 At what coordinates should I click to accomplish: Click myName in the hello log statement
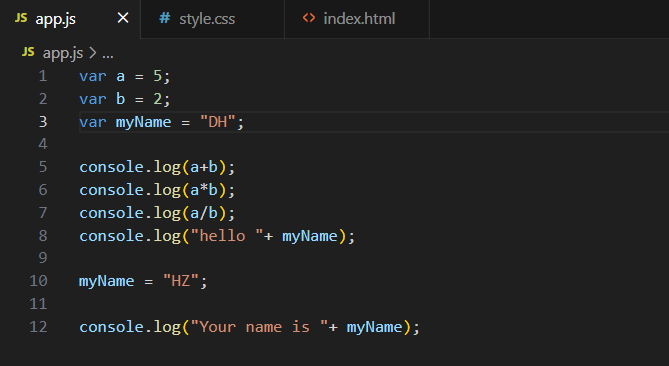click(310, 237)
